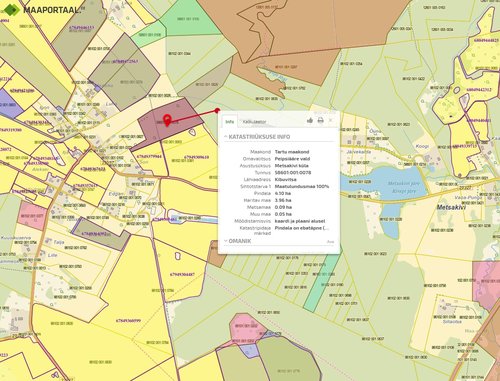500x381 pixels.
Task: Expand the Omanik section
Action: (238, 241)
